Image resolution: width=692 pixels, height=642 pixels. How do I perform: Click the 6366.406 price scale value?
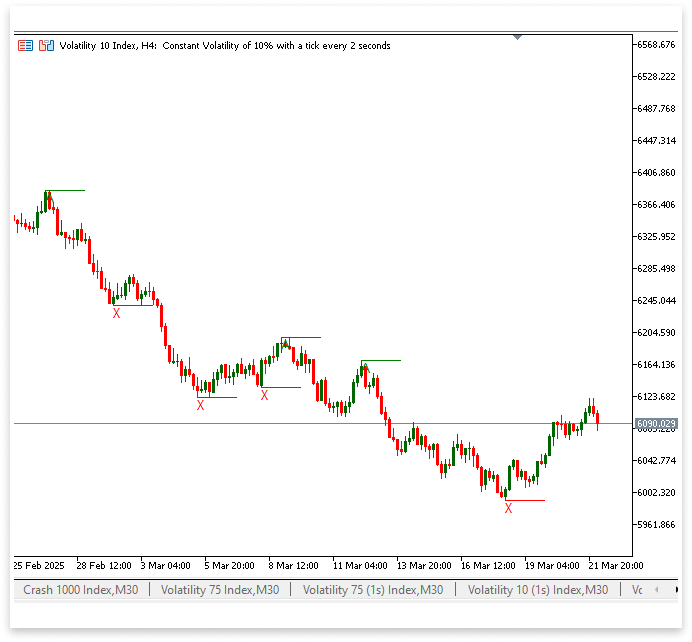coord(656,205)
